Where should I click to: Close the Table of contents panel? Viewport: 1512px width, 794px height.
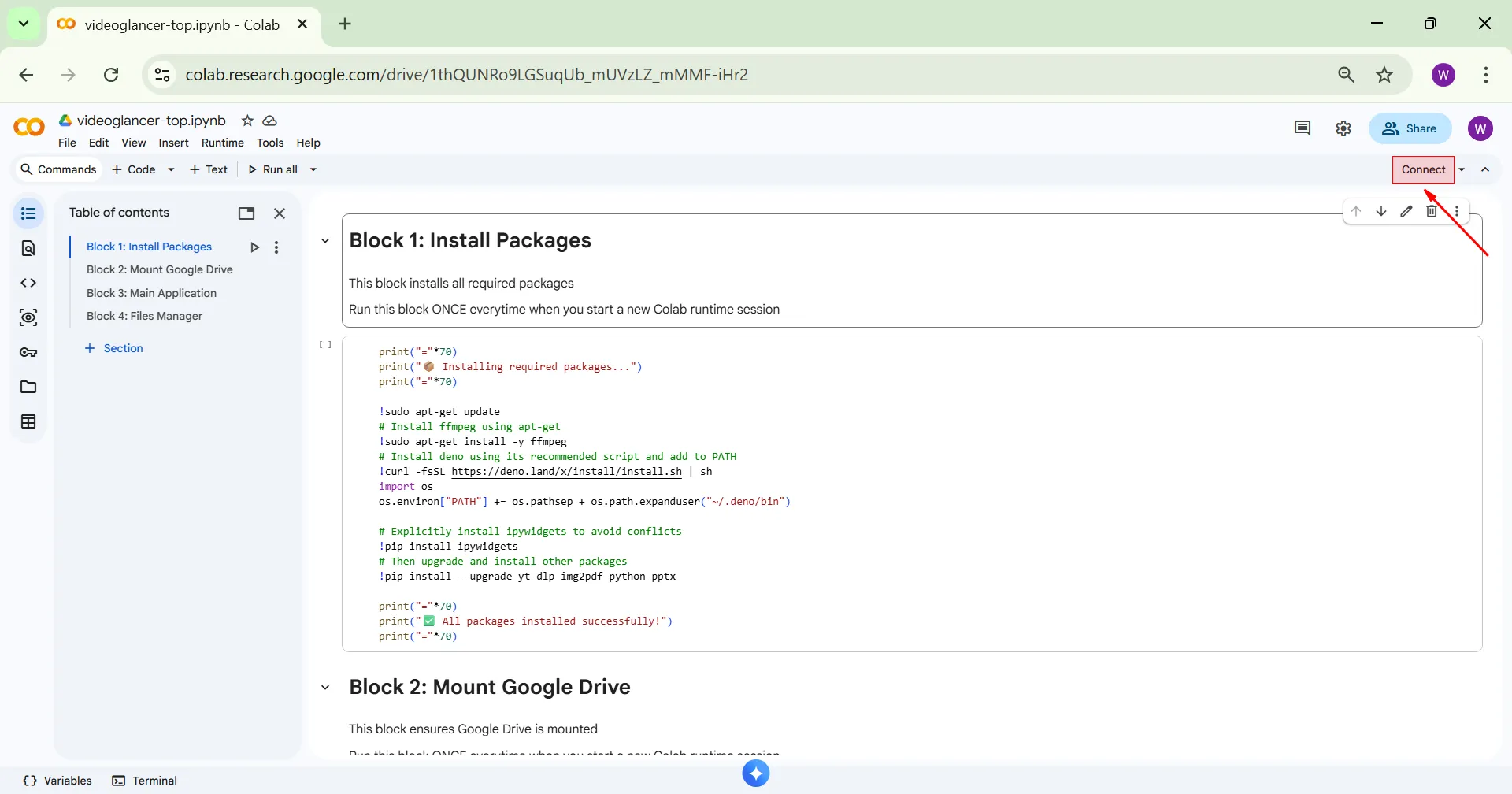(x=280, y=213)
